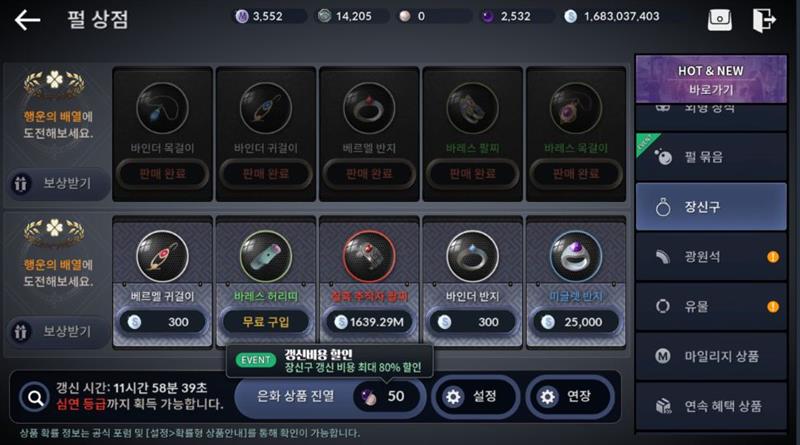Open the 펄 묶음 category tab
This screenshot has height=445, width=800.
pos(711,157)
